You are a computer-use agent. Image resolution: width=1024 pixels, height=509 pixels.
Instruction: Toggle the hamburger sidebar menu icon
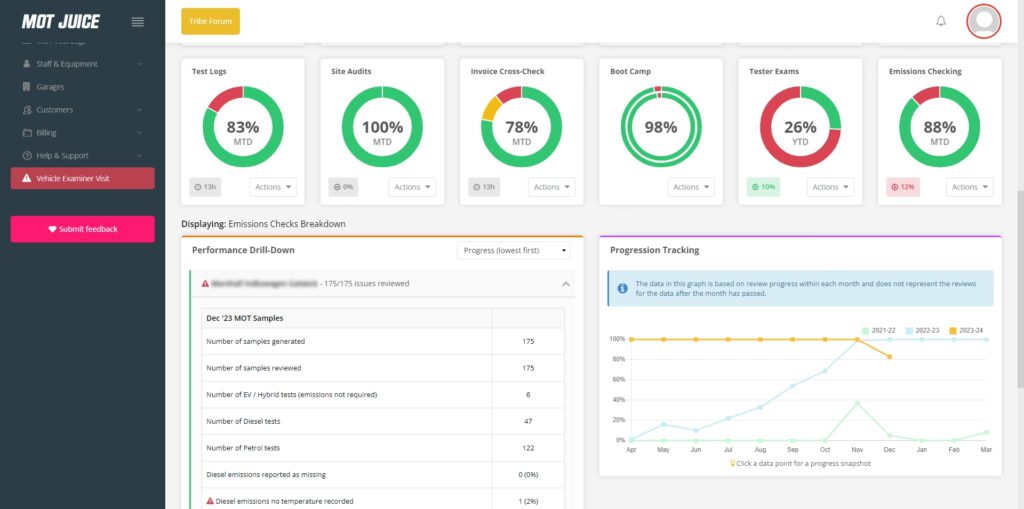coord(138,22)
